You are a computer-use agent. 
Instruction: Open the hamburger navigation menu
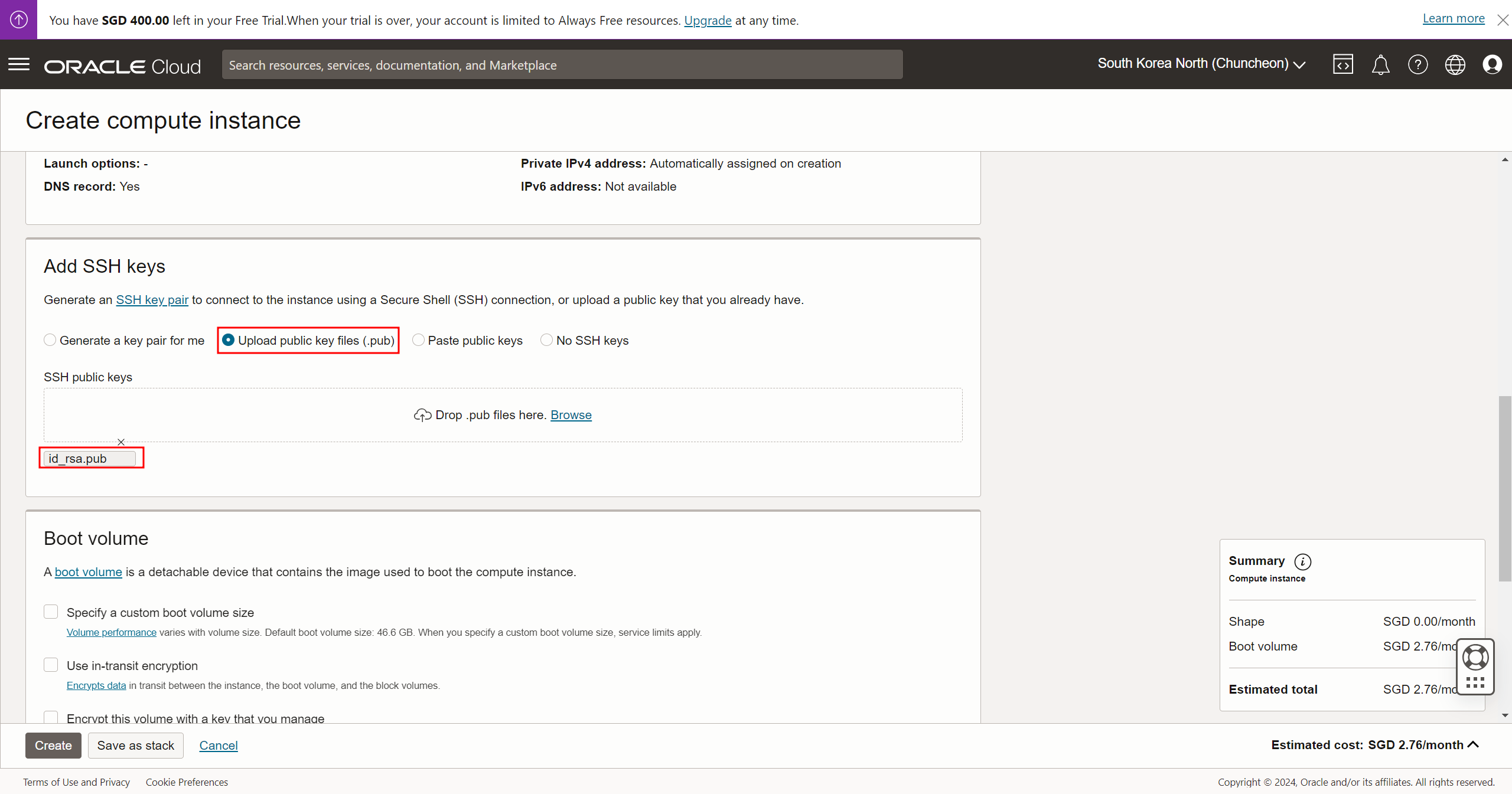19,64
